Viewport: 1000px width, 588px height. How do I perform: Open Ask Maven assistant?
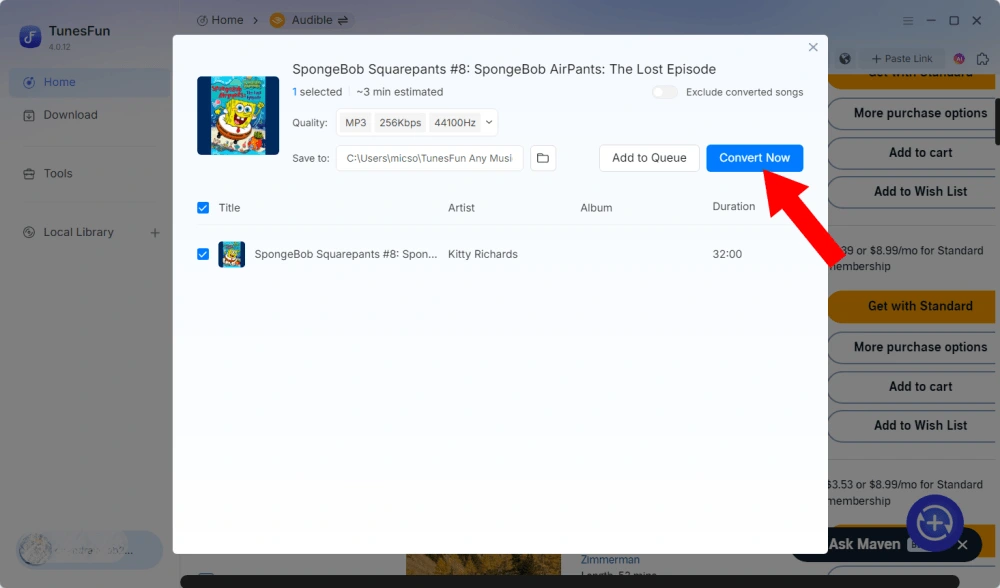[864, 544]
